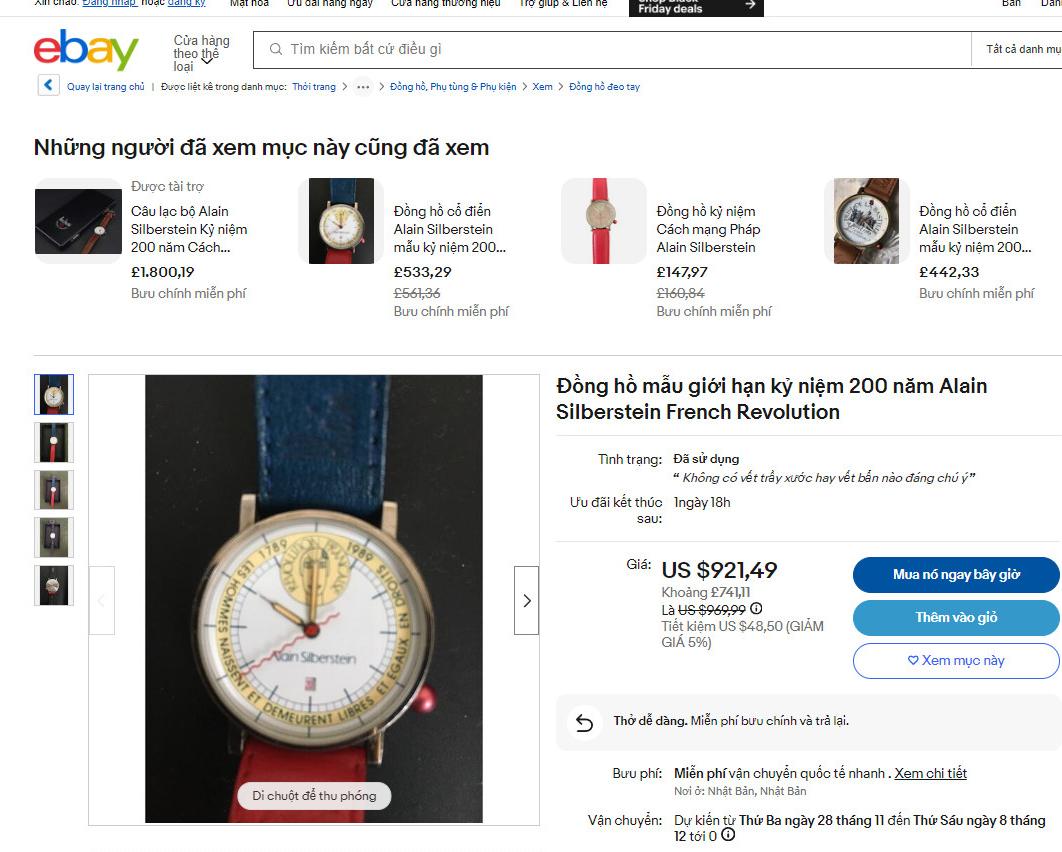Click the return arrow icon near Thở dễ dàng
This screenshot has width=1062, height=852.
coord(584,723)
